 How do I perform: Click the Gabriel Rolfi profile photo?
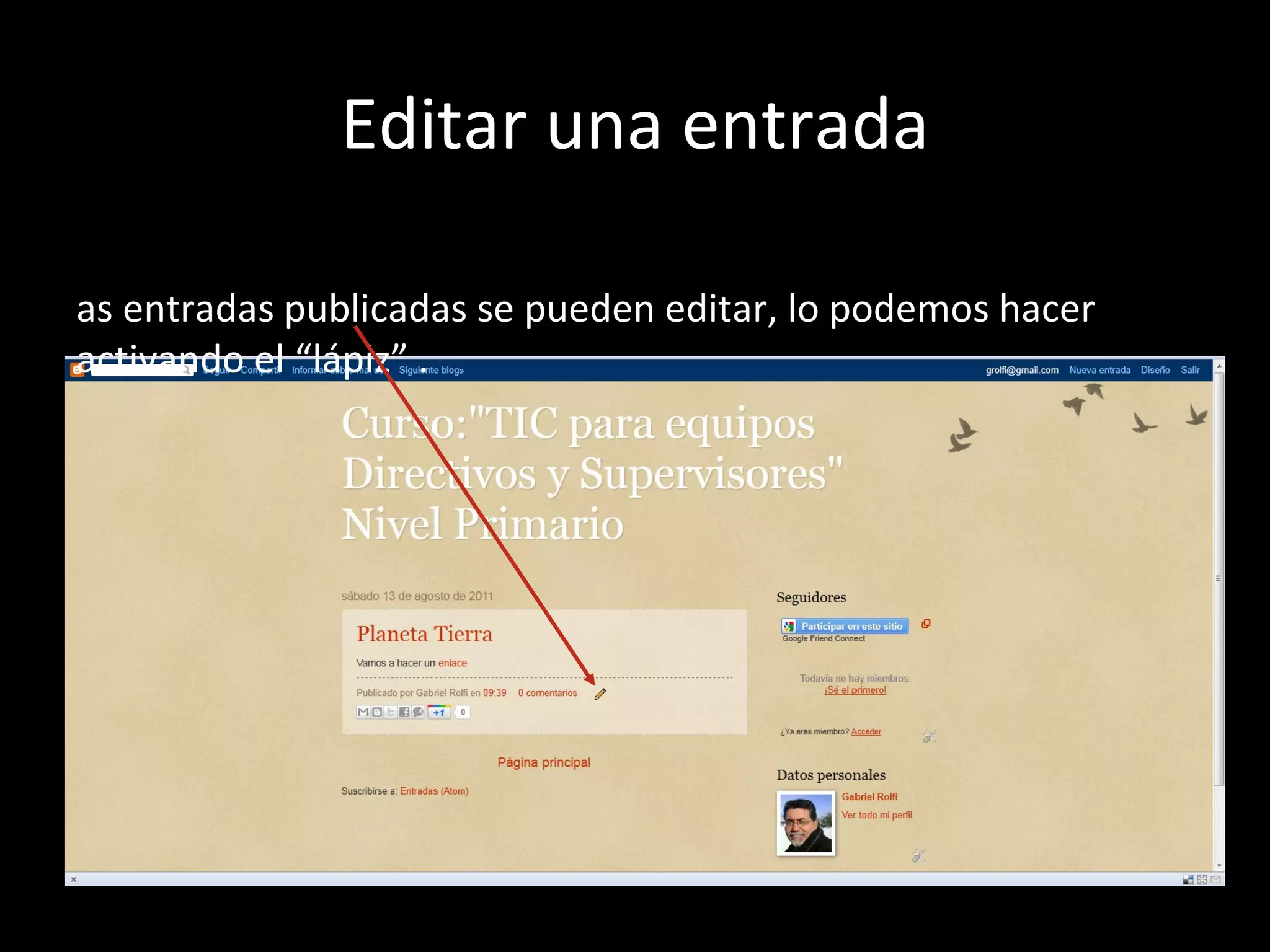806,823
